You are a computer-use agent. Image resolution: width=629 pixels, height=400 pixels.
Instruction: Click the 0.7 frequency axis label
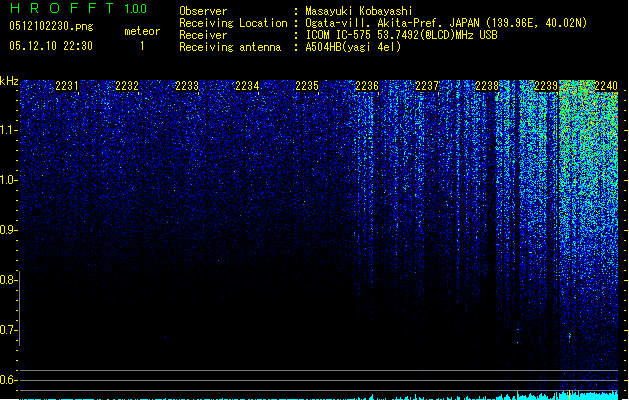(8, 330)
